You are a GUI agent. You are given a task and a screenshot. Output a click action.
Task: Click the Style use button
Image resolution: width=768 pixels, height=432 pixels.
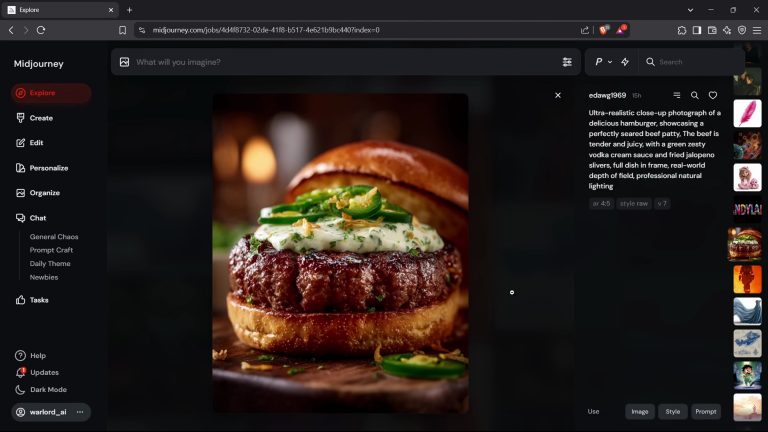tap(672, 412)
